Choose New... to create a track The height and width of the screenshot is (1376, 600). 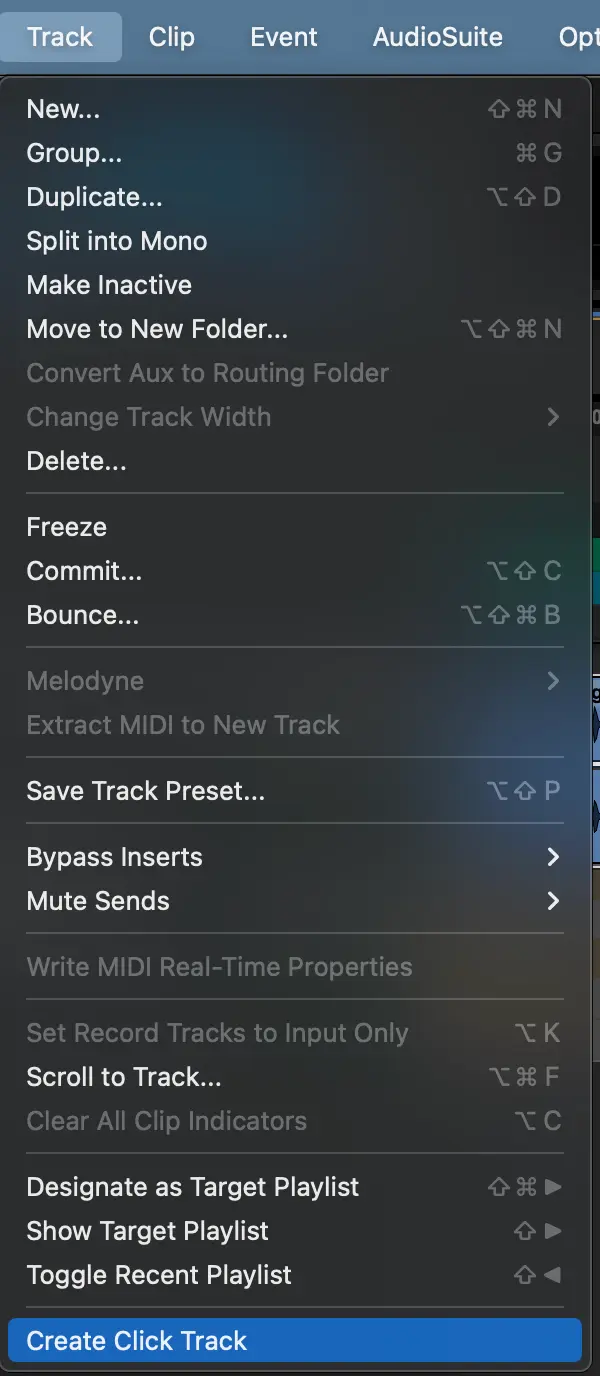point(64,109)
